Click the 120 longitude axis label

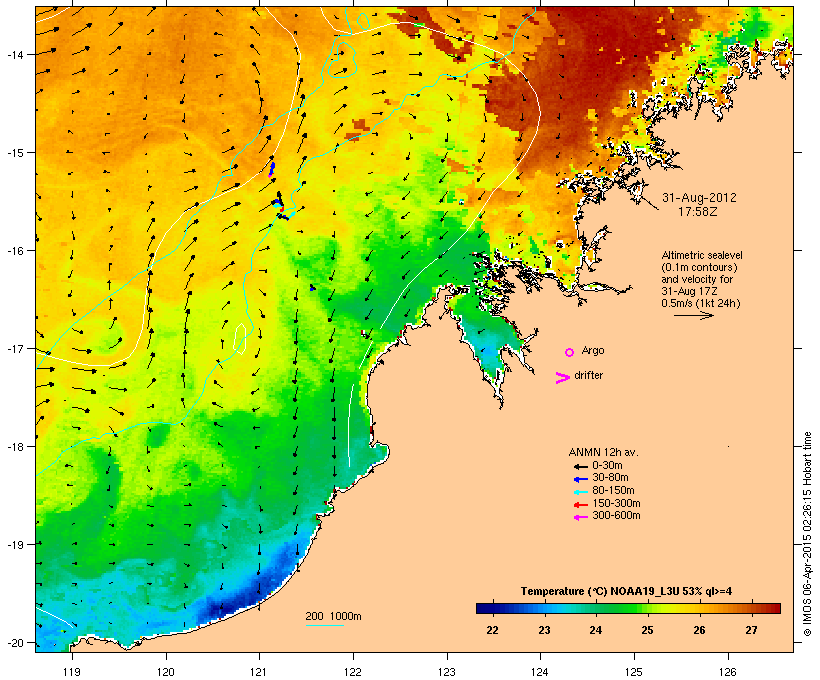pos(166,672)
